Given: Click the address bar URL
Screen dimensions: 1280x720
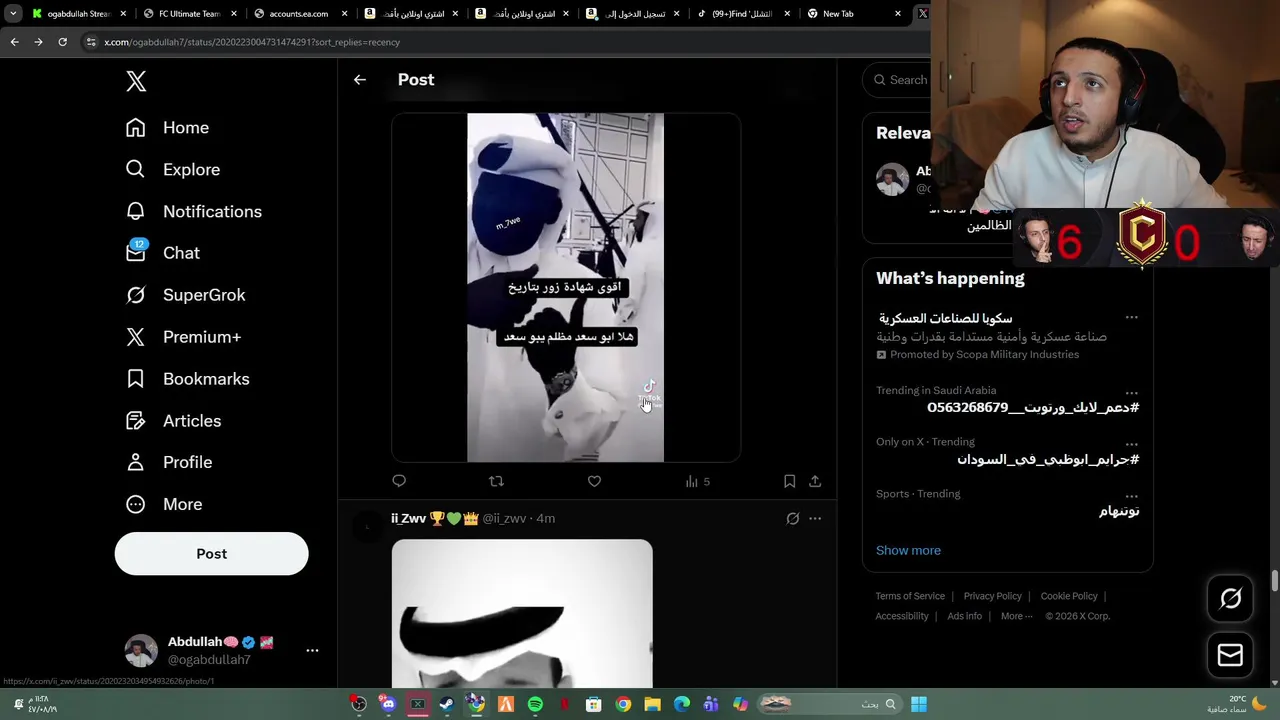Looking at the screenshot, I should coord(252,42).
